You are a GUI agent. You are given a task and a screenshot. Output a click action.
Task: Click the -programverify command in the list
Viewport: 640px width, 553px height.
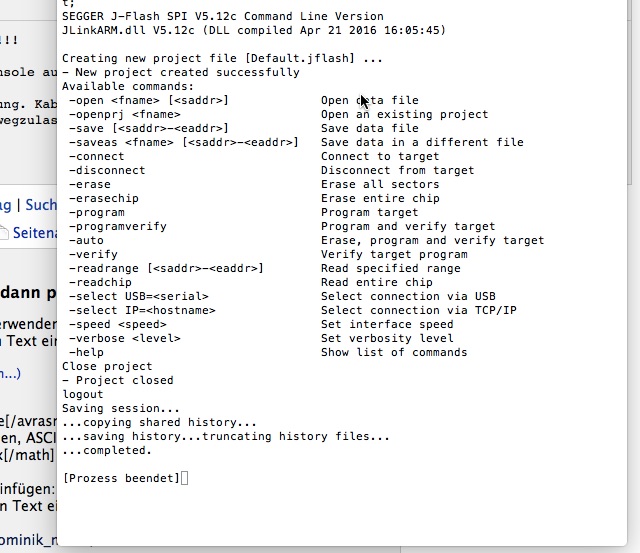click(118, 227)
